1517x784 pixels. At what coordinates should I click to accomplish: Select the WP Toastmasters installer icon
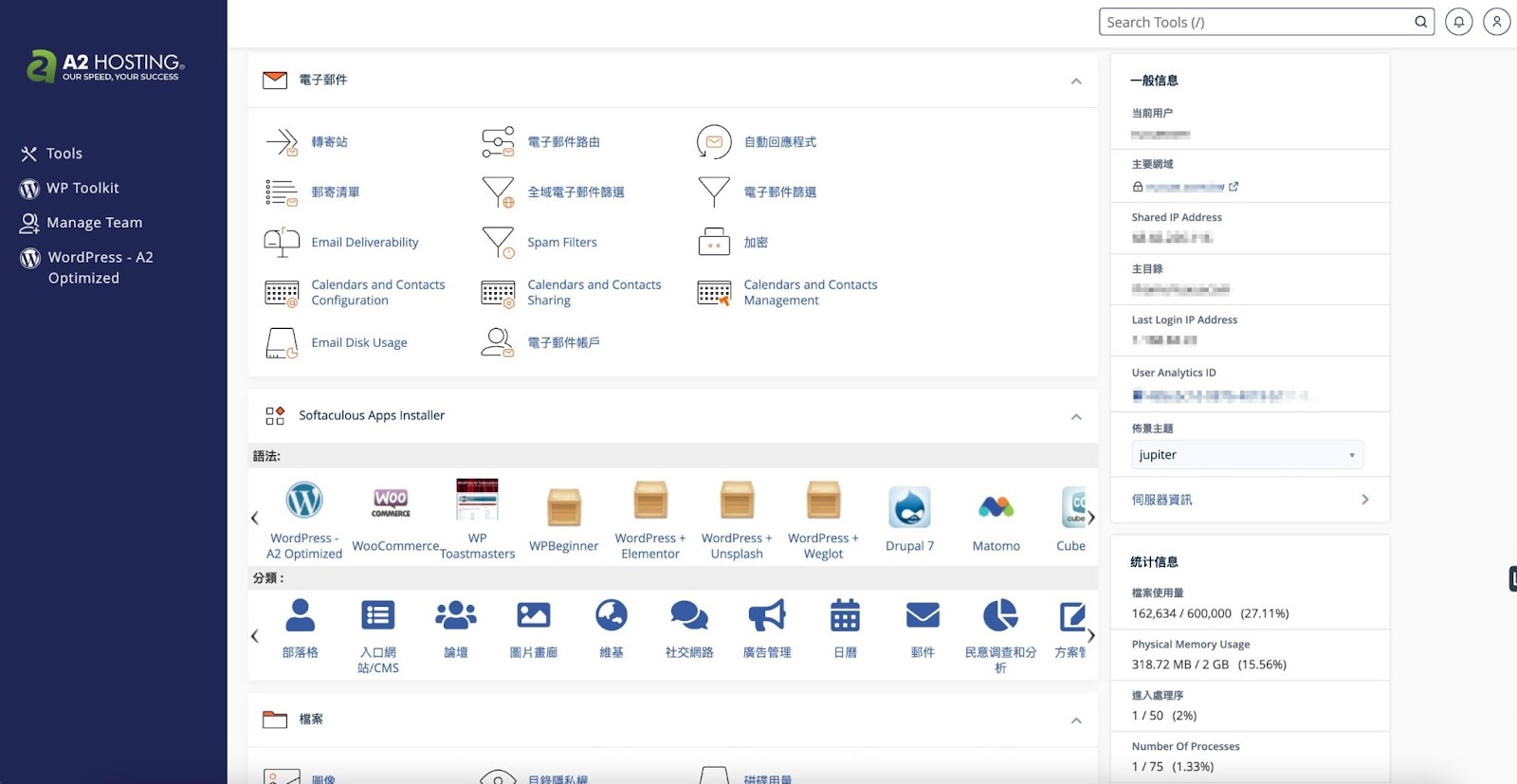[477, 500]
